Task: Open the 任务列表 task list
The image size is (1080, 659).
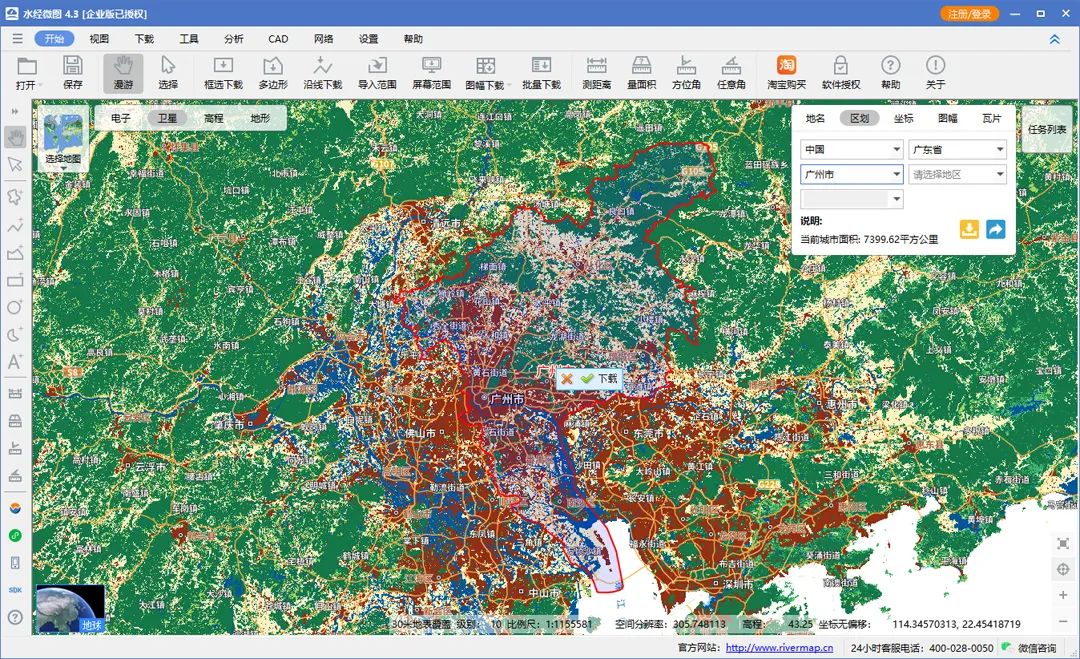Action: tap(1047, 129)
